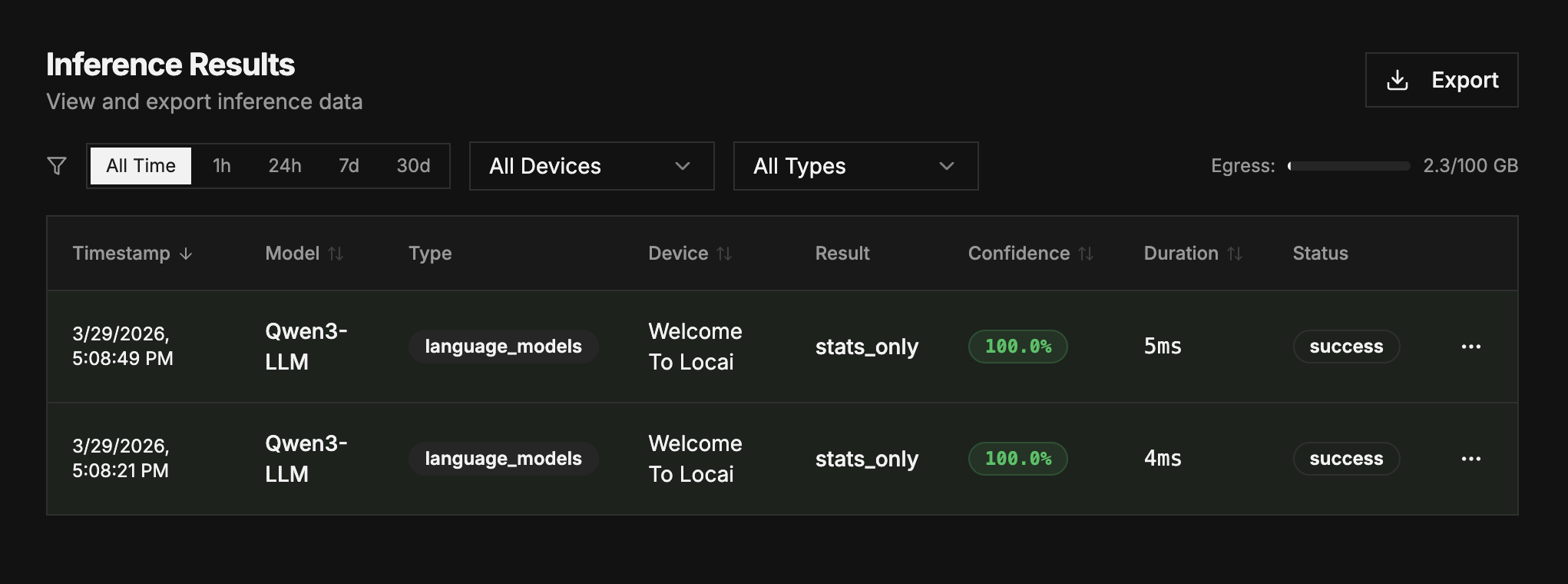Open row actions menu for 5:08:21 PM entry
The height and width of the screenshot is (584, 1568).
1471,459
